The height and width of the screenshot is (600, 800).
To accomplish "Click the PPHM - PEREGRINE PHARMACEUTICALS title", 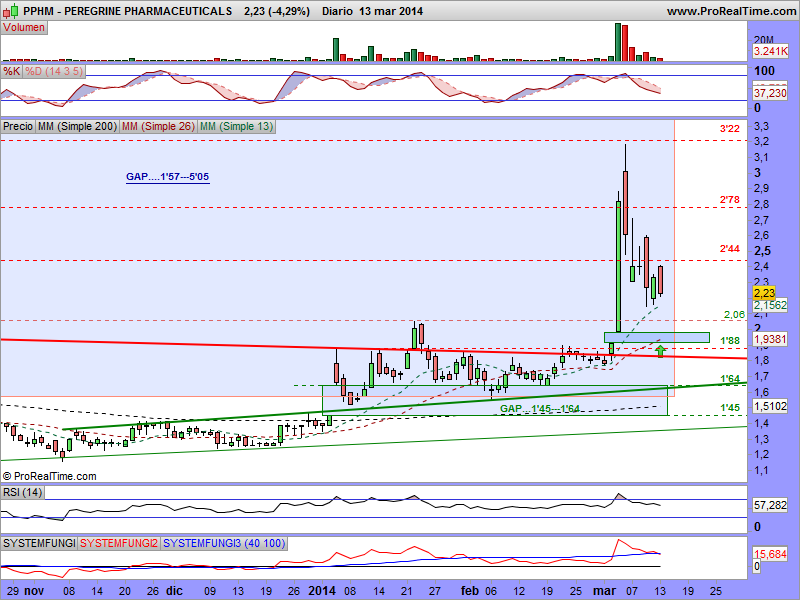I will (x=128, y=11).
